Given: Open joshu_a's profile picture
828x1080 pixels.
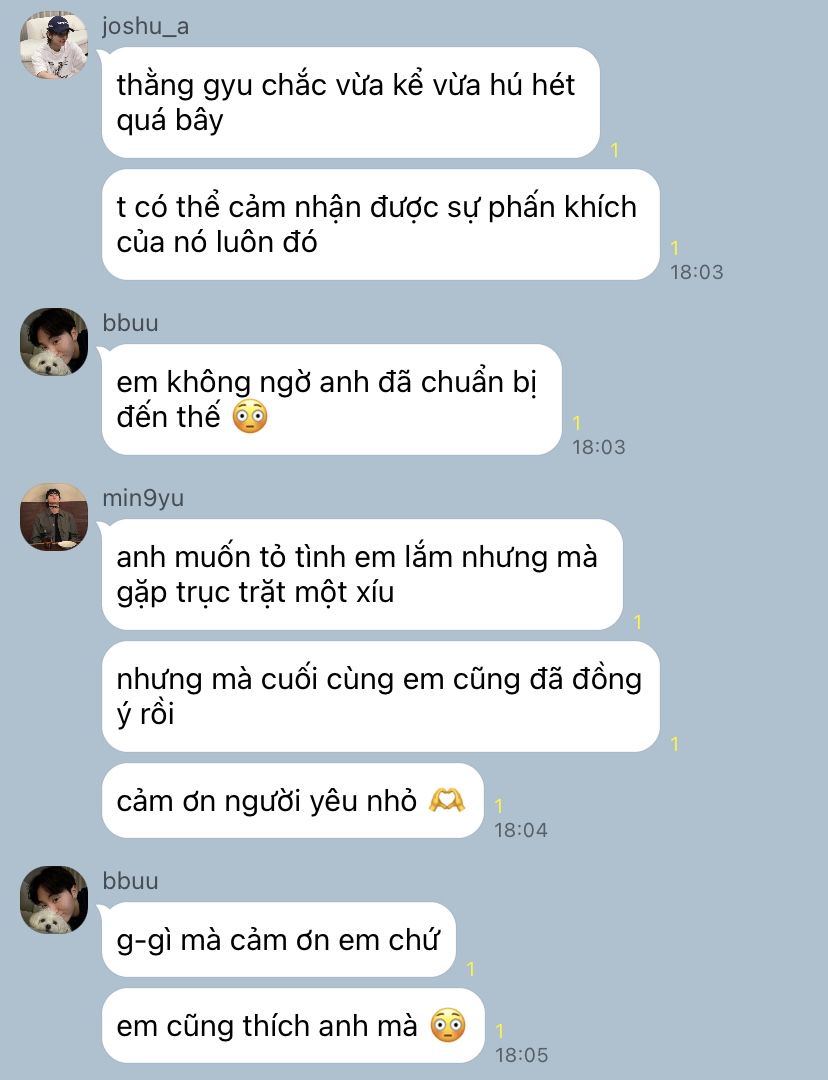Looking at the screenshot, I should click(x=54, y=45).
